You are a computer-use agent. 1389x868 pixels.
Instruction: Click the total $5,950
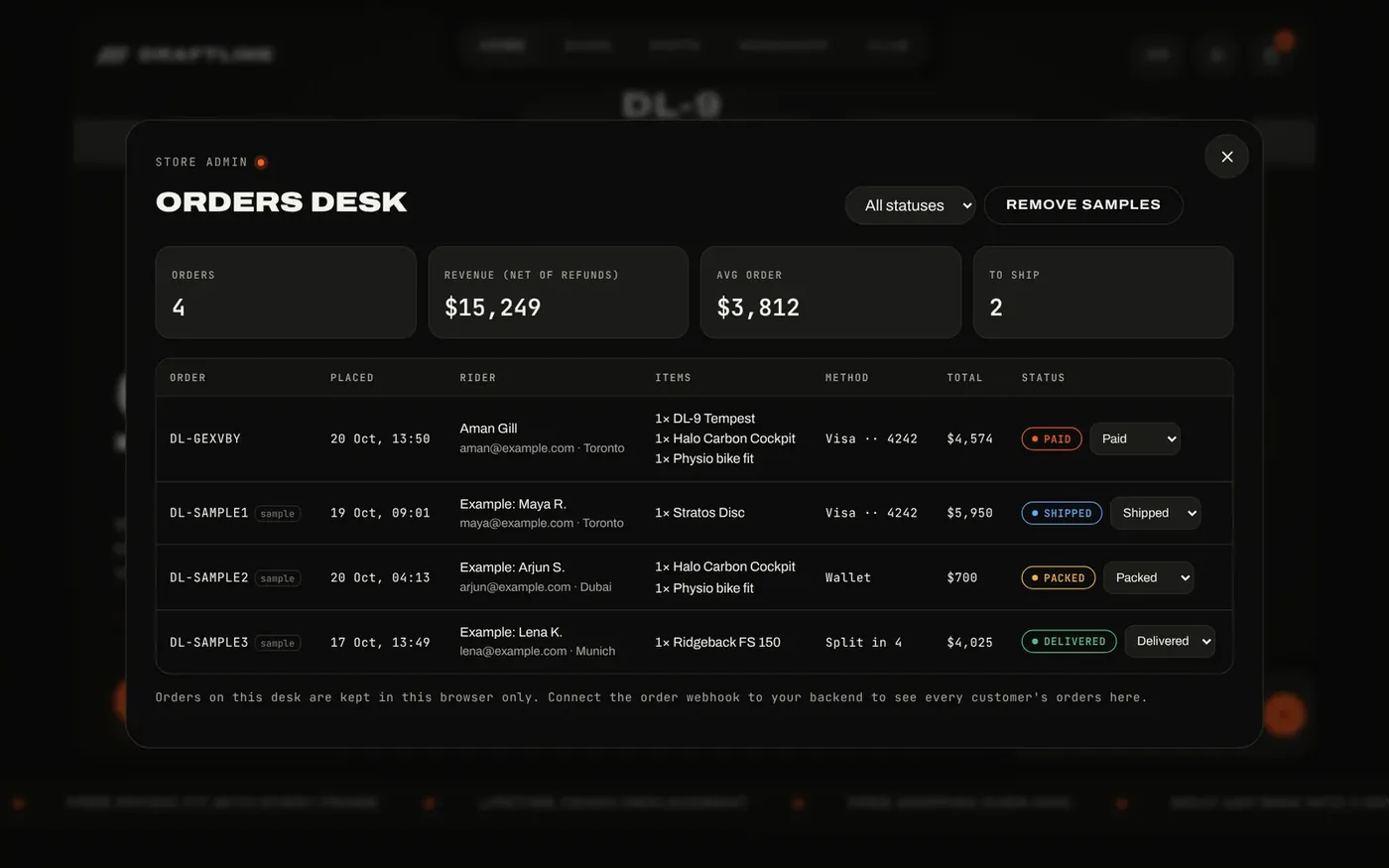click(x=970, y=513)
